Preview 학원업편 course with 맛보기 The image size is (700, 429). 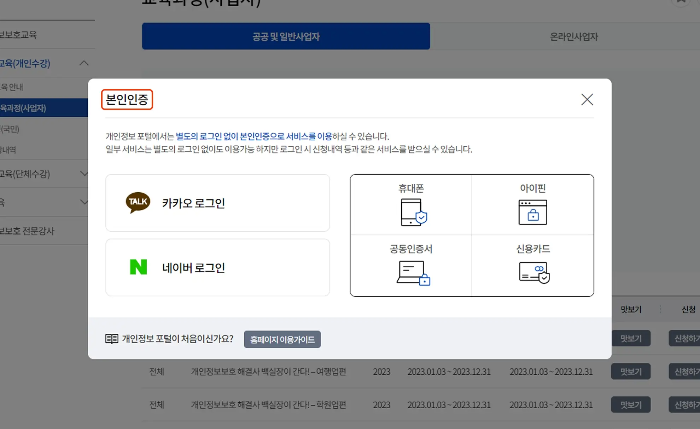click(630, 404)
